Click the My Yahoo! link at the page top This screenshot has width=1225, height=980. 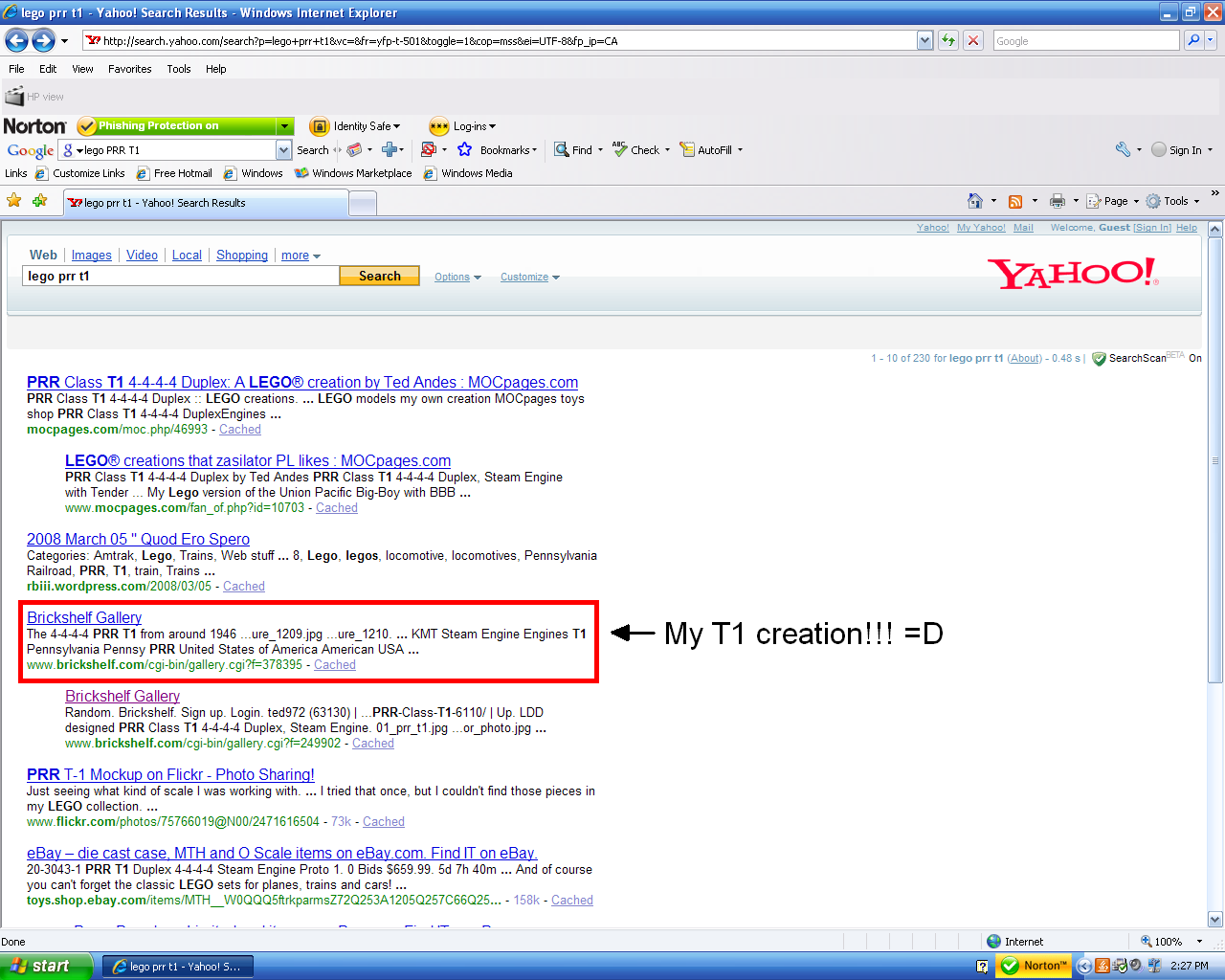[x=981, y=228]
